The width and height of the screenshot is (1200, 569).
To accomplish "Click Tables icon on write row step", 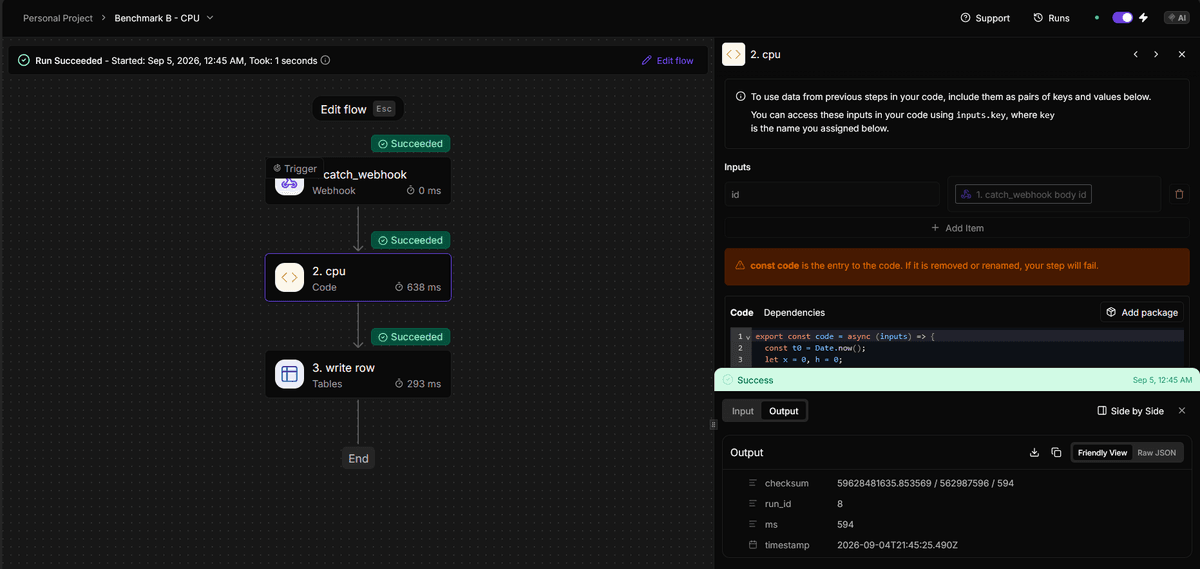I will click(x=289, y=374).
